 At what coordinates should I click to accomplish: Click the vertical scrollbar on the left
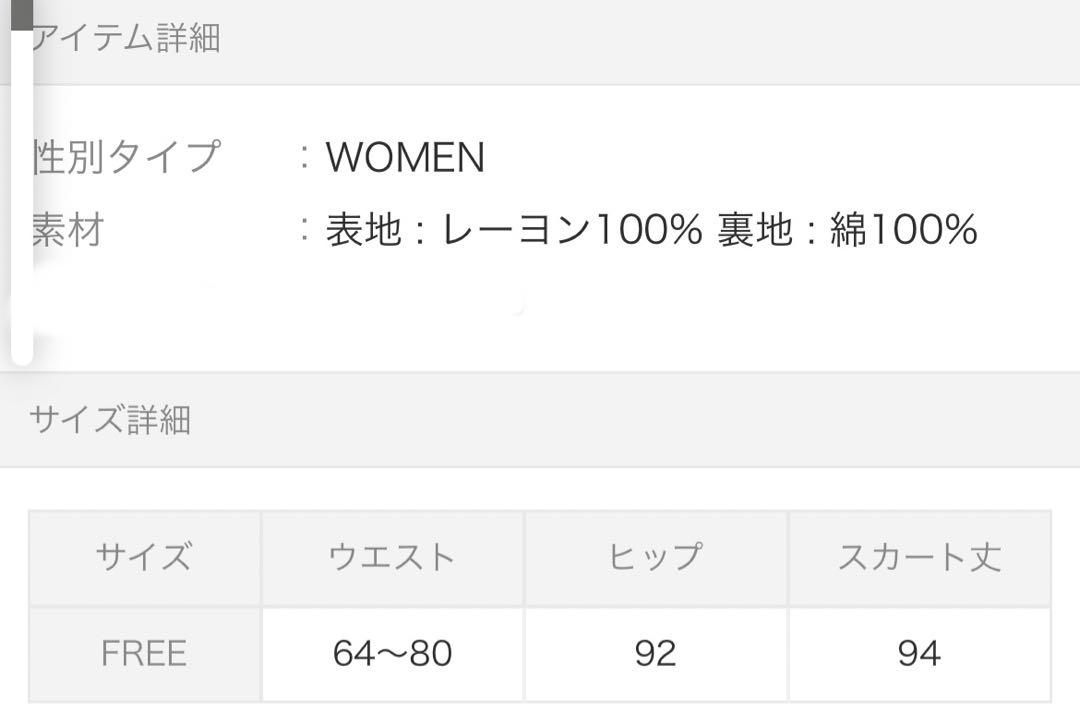[22, 183]
